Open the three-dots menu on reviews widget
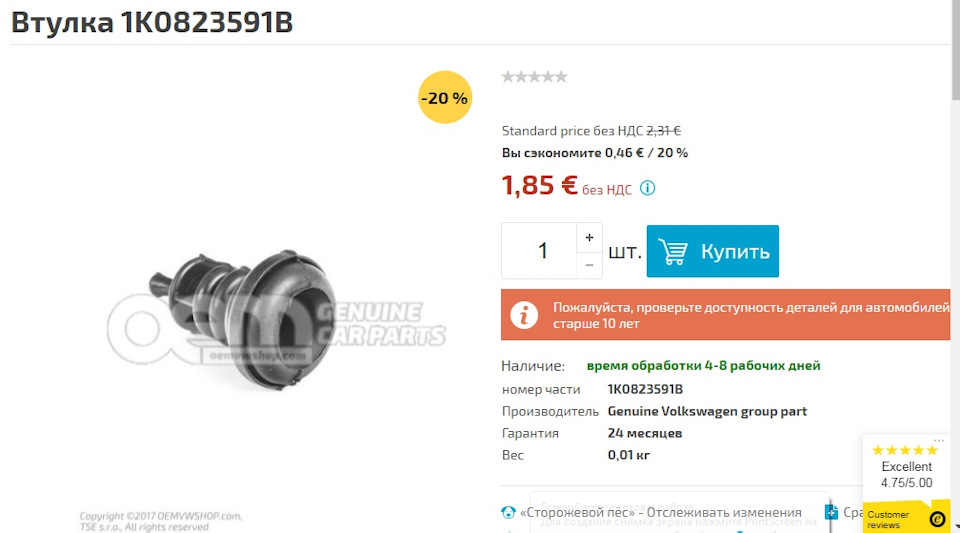Screen dimensions: 960x533 pos(939,440)
